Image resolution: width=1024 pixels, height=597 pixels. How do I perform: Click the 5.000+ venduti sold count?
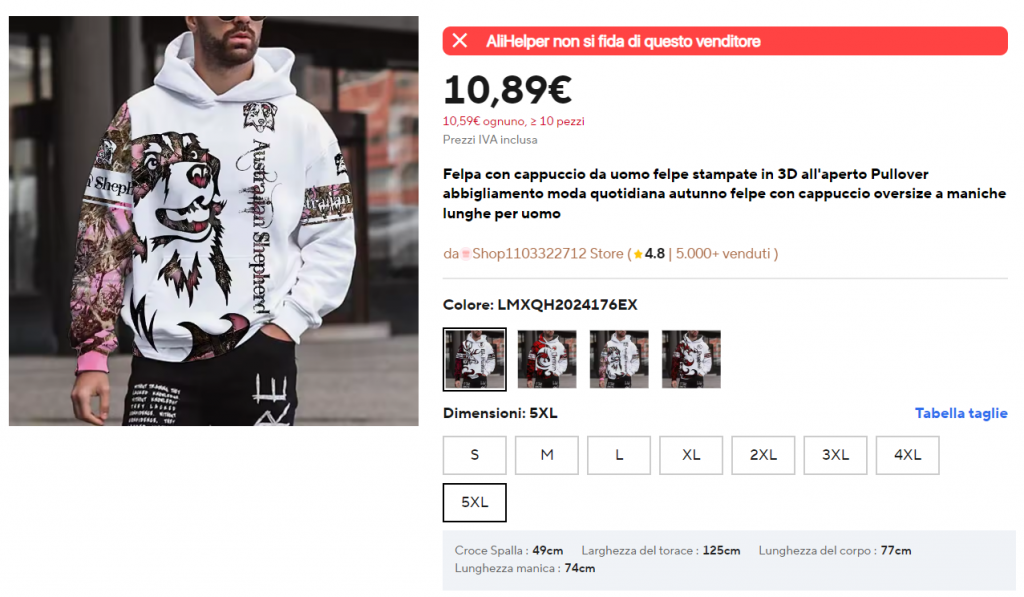tap(723, 254)
